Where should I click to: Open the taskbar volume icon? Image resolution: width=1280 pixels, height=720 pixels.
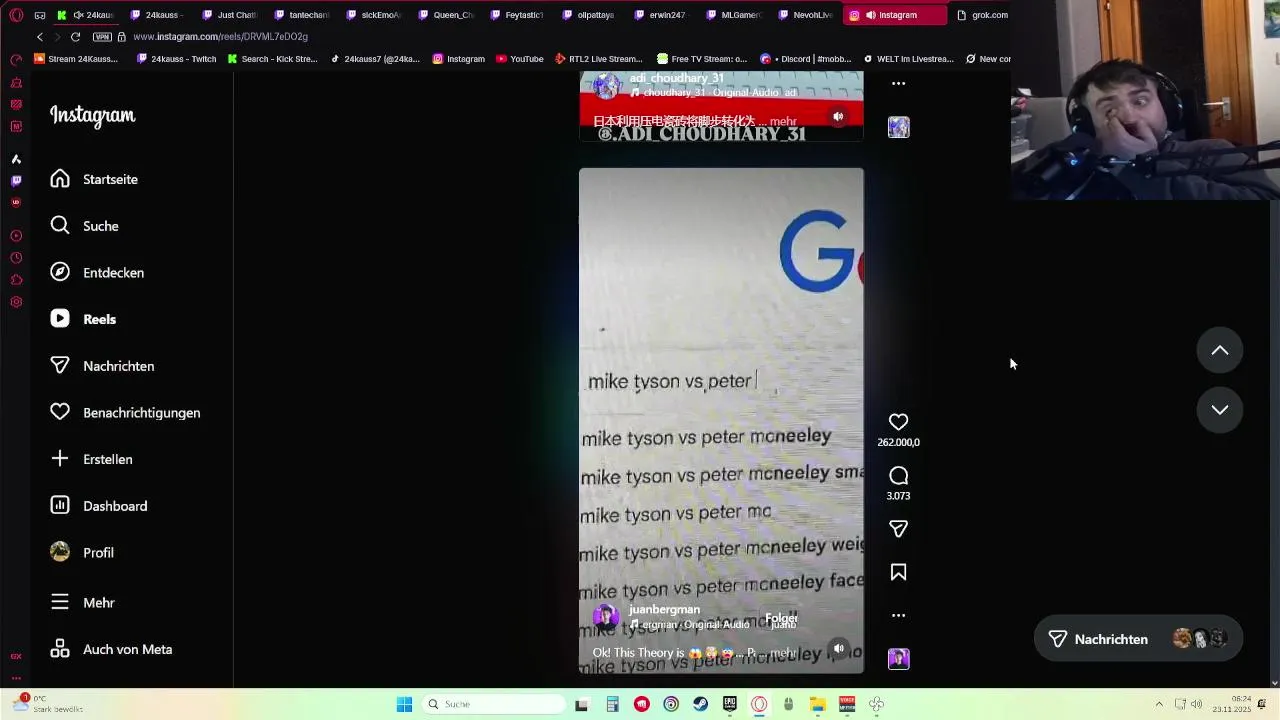pos(1196,704)
